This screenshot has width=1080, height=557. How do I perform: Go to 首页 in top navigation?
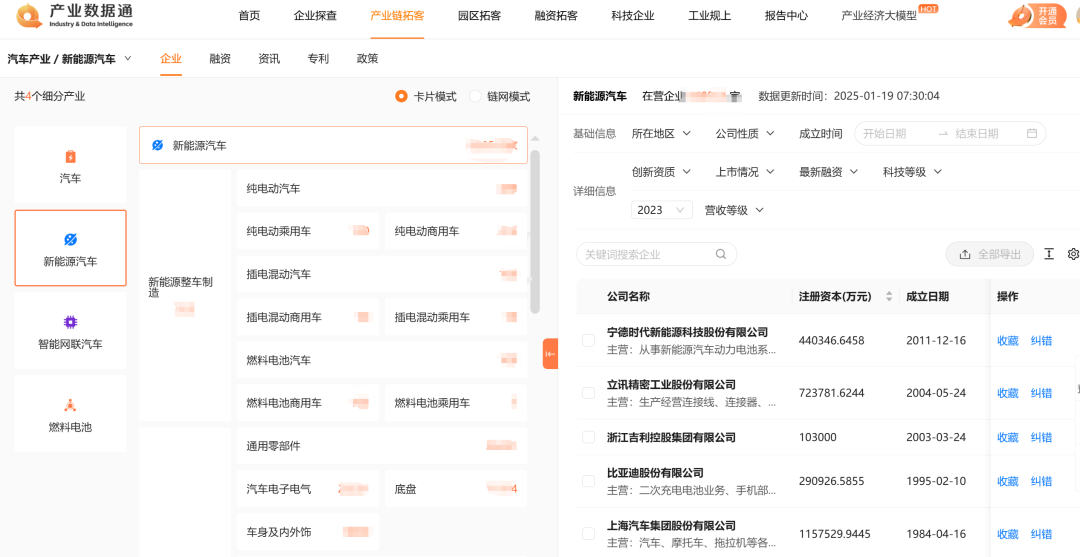(249, 16)
